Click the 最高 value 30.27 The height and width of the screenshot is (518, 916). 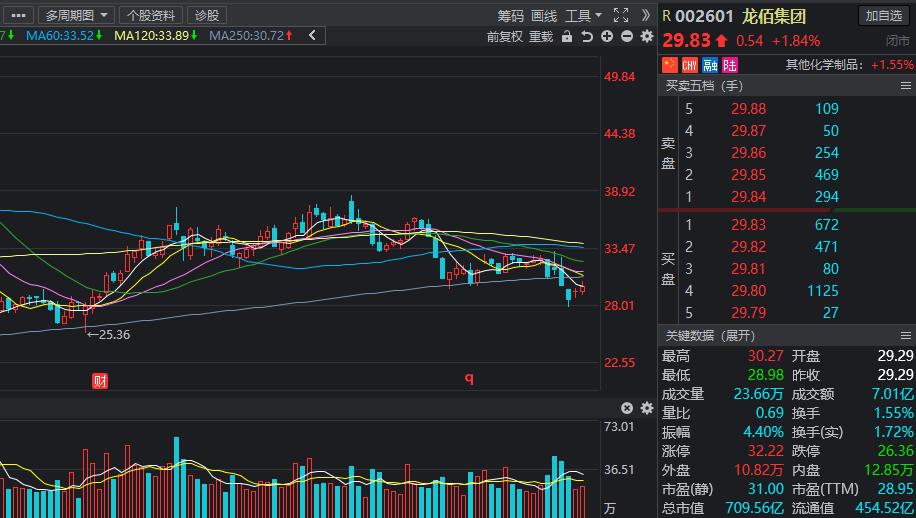[765, 356]
